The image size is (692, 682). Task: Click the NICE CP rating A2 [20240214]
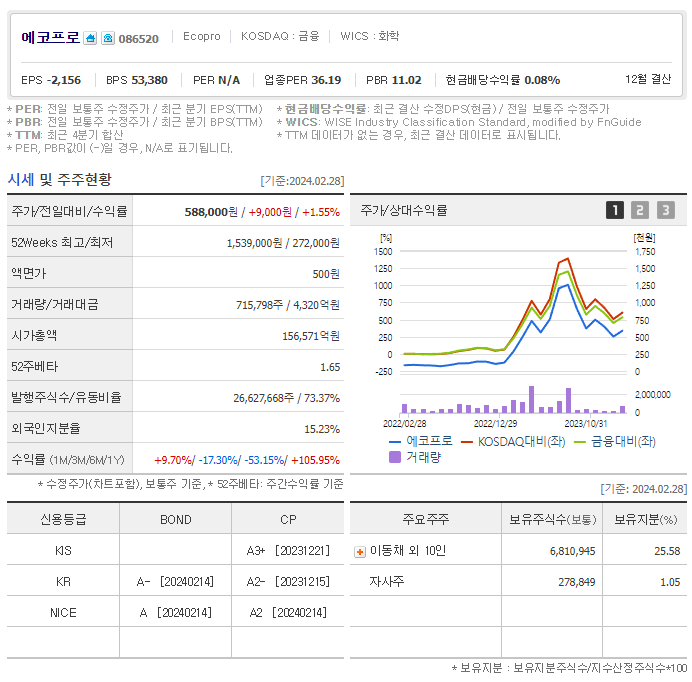point(288,613)
